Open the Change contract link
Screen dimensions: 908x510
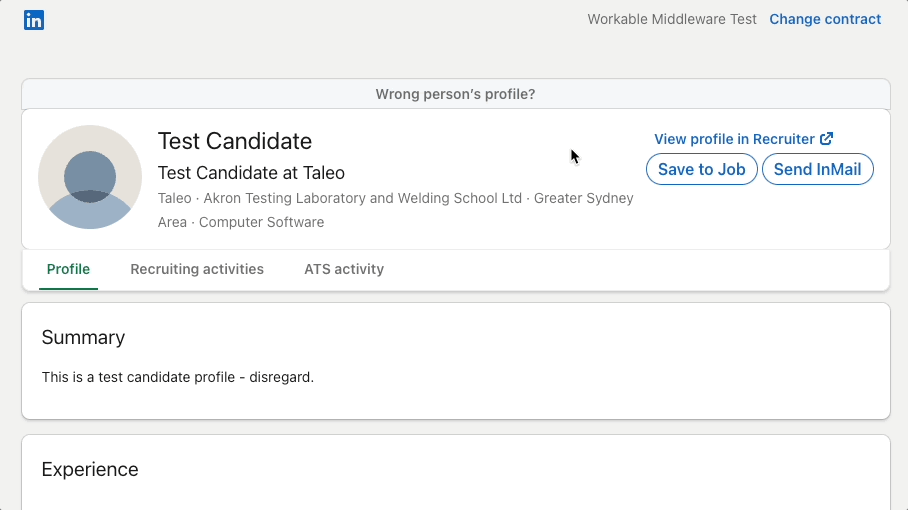pyautogui.click(x=825, y=19)
